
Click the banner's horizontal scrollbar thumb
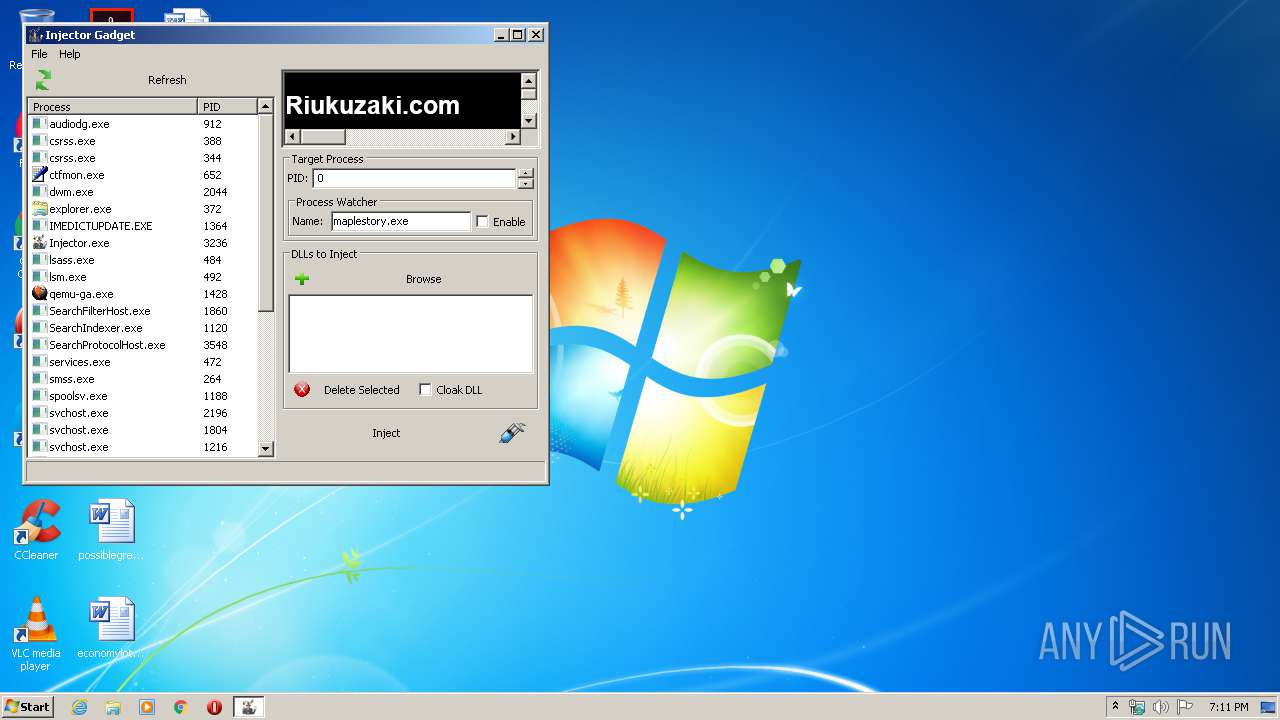click(322, 137)
